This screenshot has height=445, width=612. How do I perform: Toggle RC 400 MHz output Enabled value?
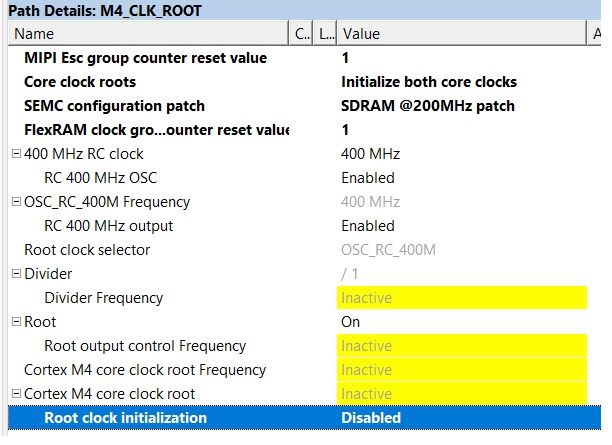368,226
